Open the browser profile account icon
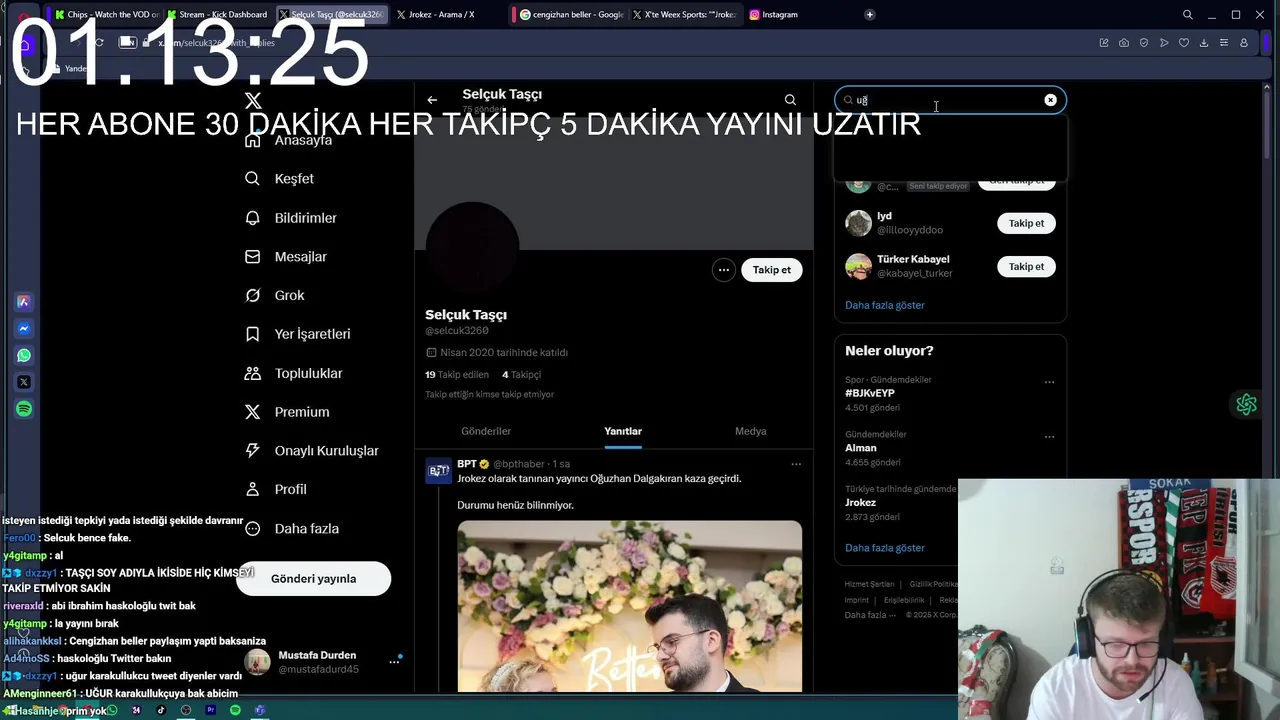This screenshot has height=720, width=1280. tap(1244, 43)
